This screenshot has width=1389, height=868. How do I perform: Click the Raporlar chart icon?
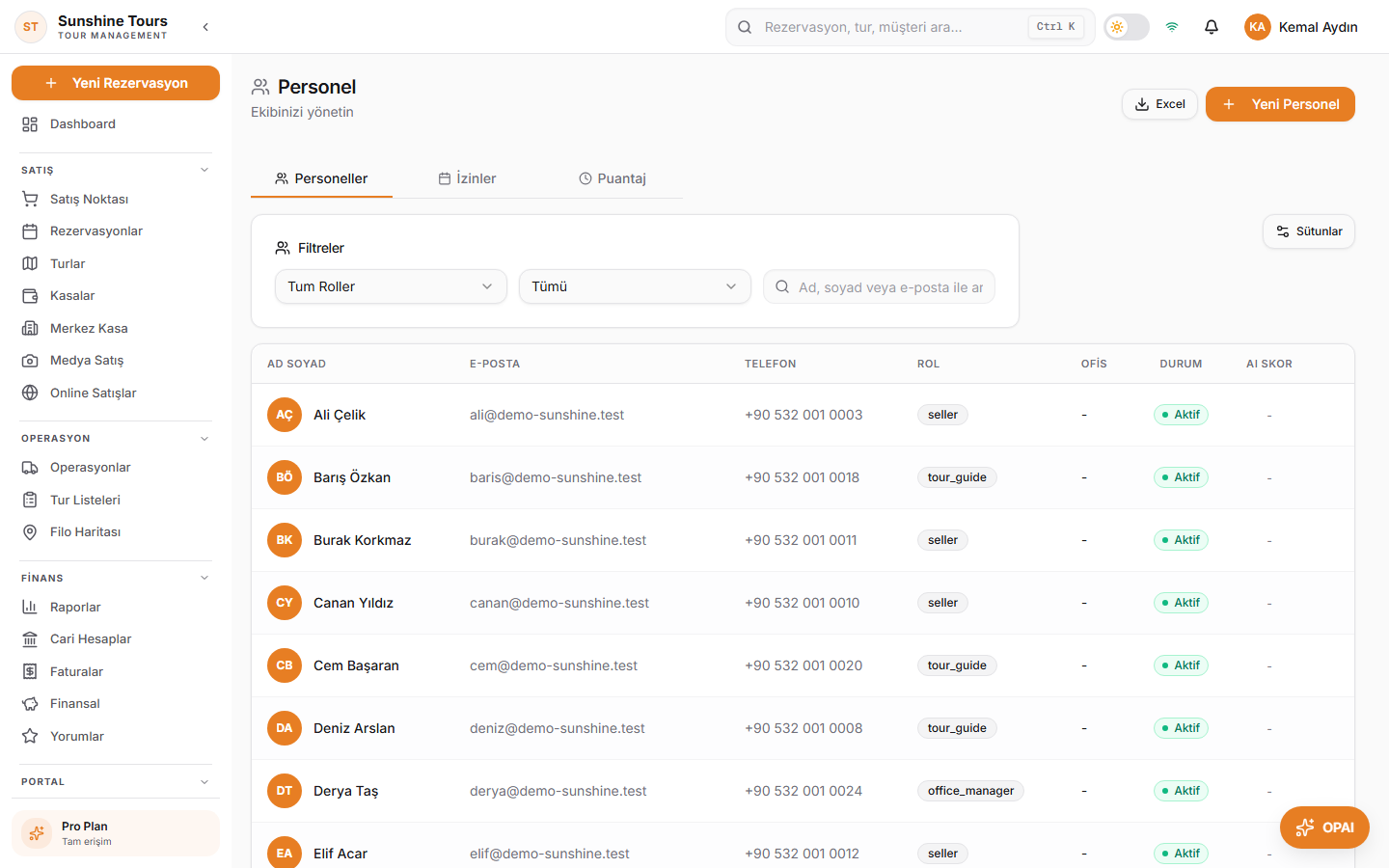[30, 608]
